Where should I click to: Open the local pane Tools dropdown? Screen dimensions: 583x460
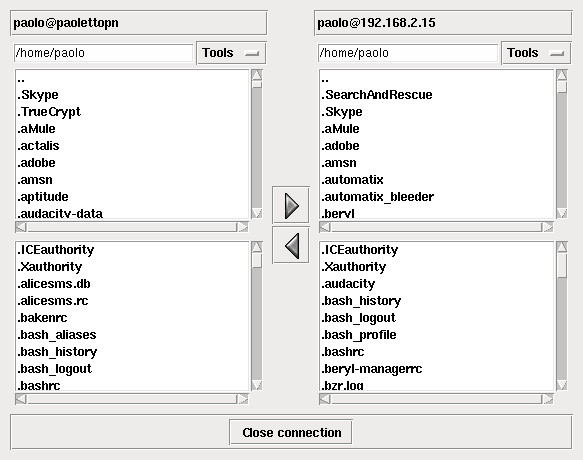[231, 53]
